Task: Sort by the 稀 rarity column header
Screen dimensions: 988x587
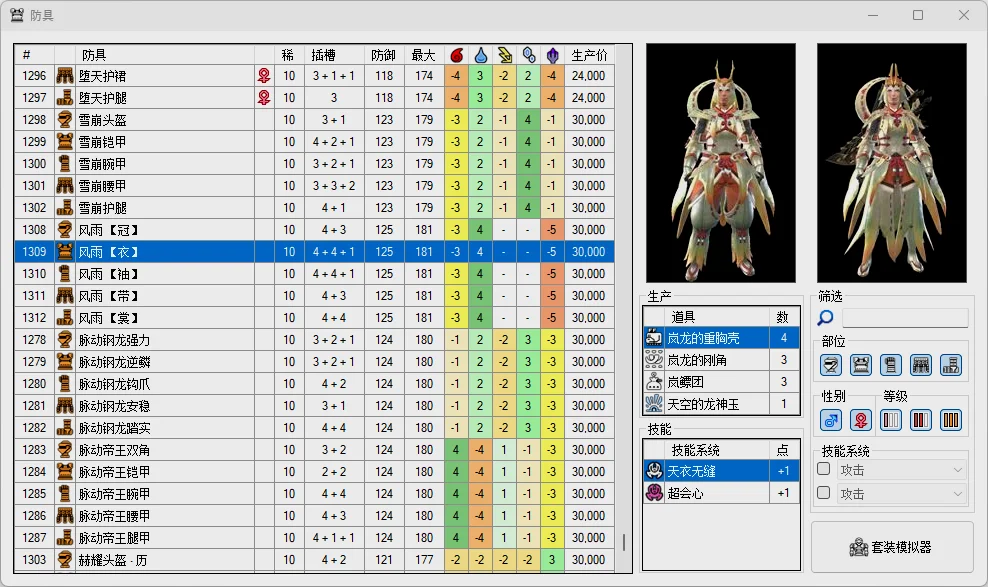Action: click(x=289, y=55)
